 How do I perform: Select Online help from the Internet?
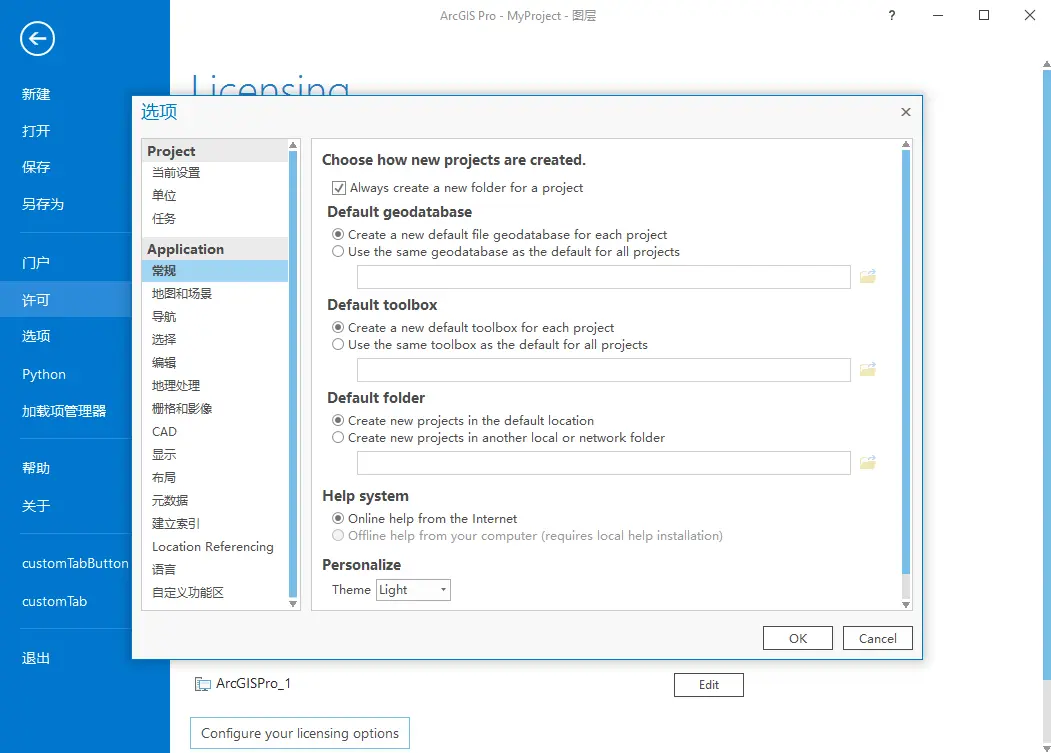point(338,518)
